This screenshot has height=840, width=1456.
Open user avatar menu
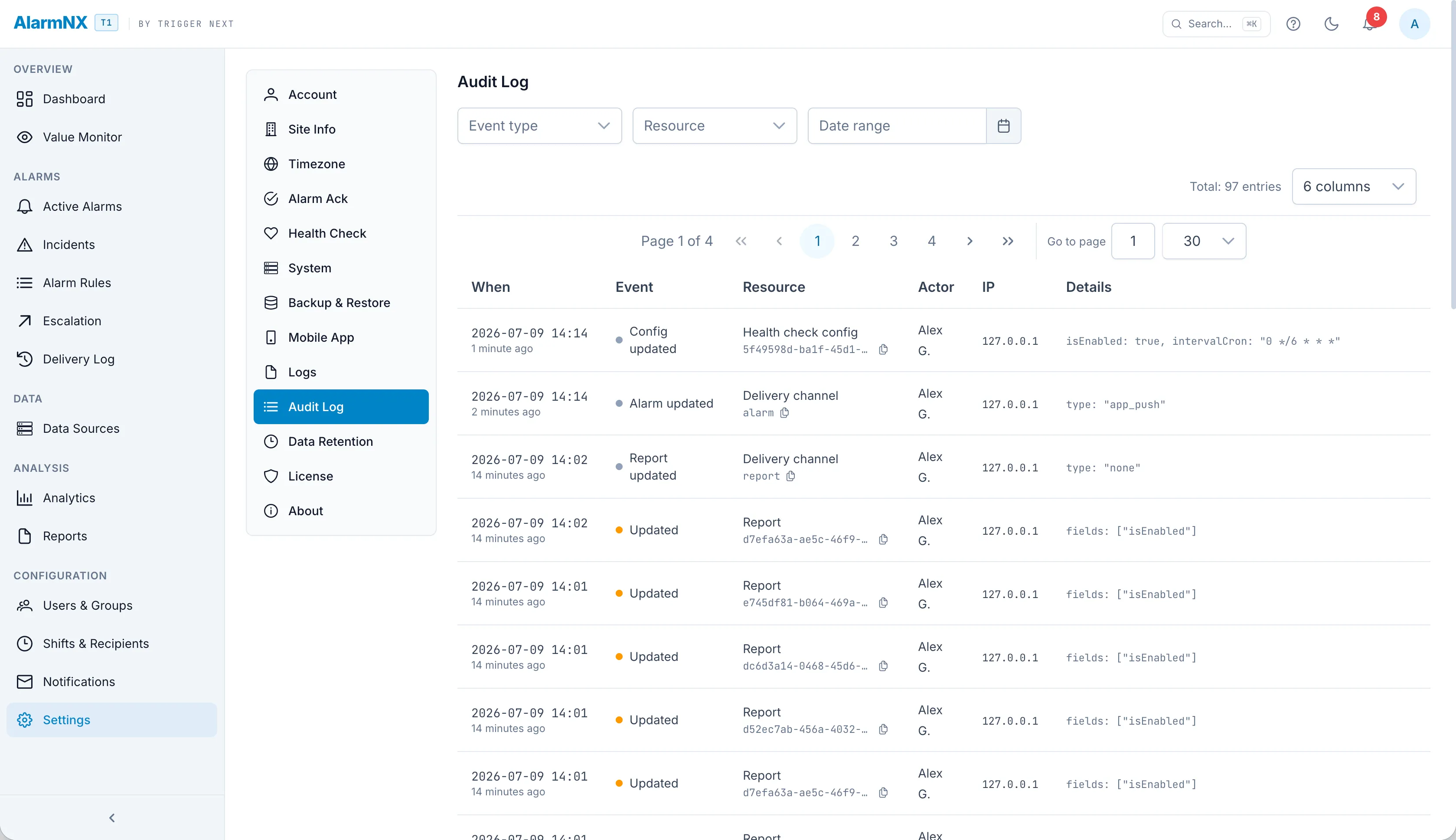(x=1414, y=24)
